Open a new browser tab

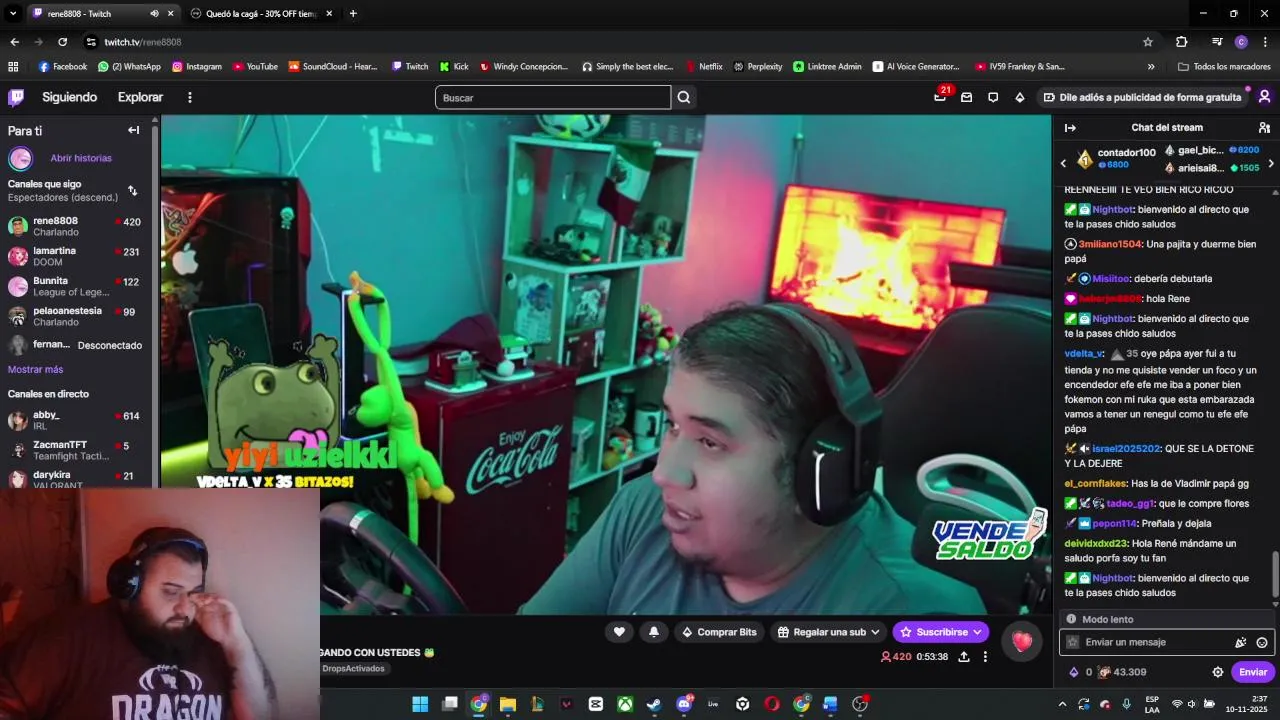(353, 13)
